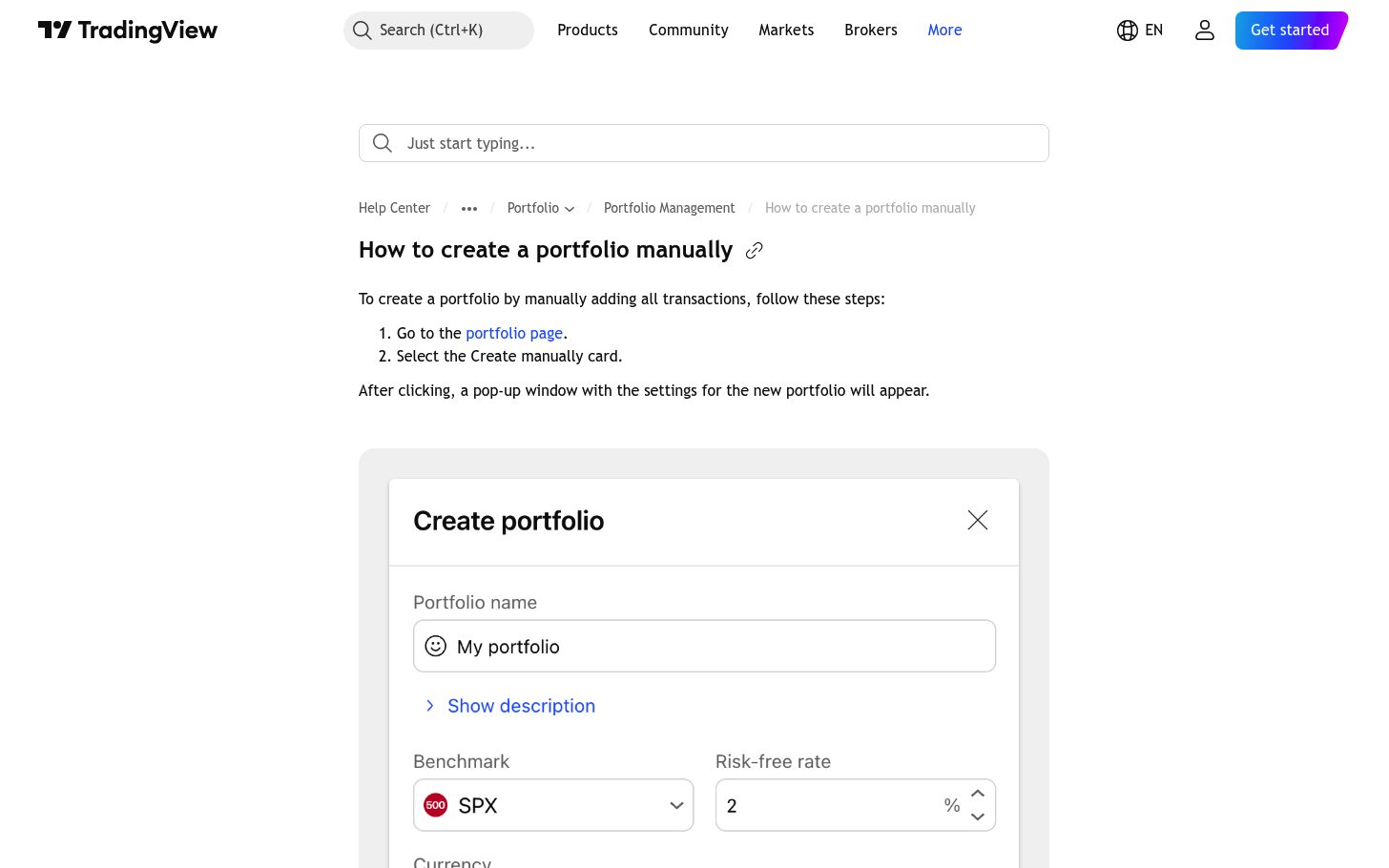The height and width of the screenshot is (868, 1389).
Task: Click the SPX 500 benchmark logo
Action: coord(436,805)
